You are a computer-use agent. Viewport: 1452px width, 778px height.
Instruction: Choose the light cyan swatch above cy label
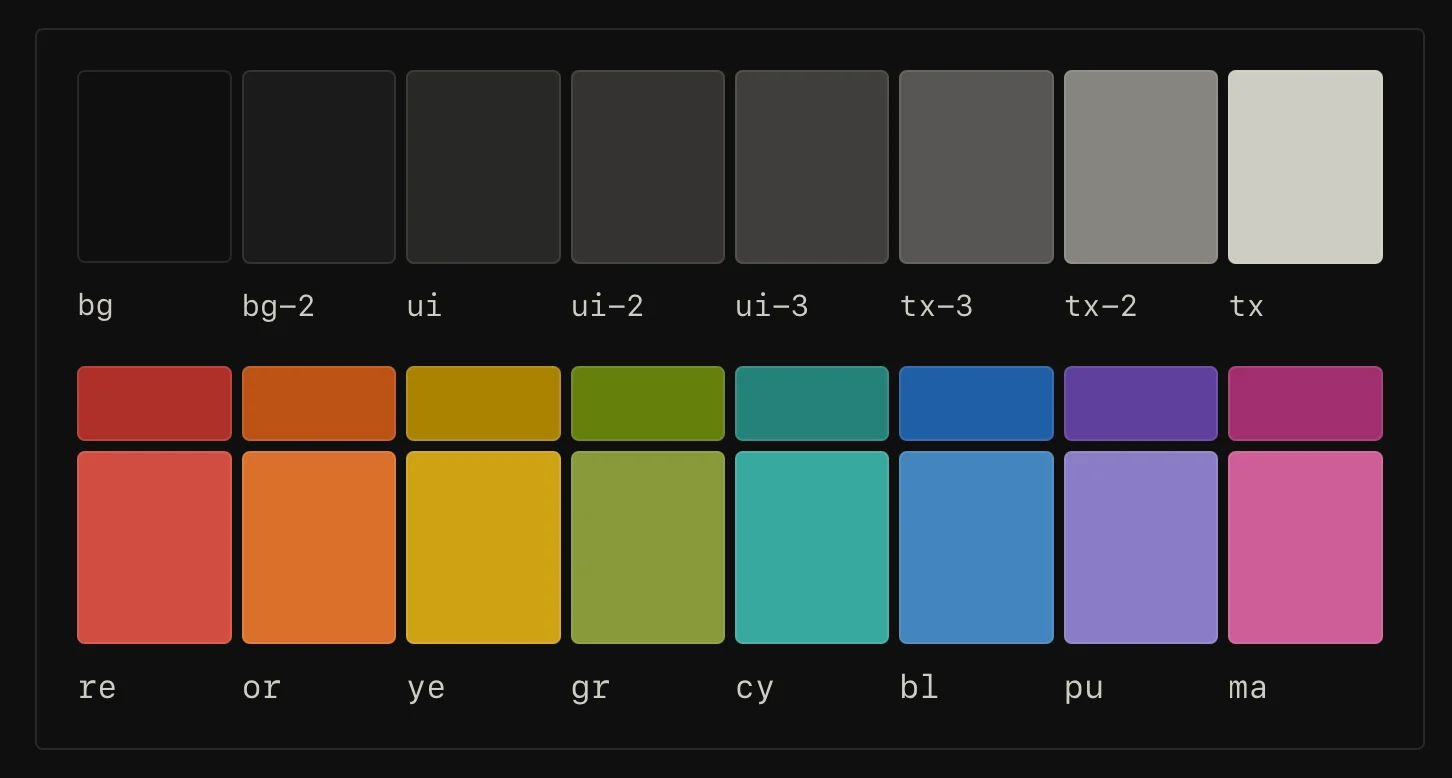tap(812, 547)
